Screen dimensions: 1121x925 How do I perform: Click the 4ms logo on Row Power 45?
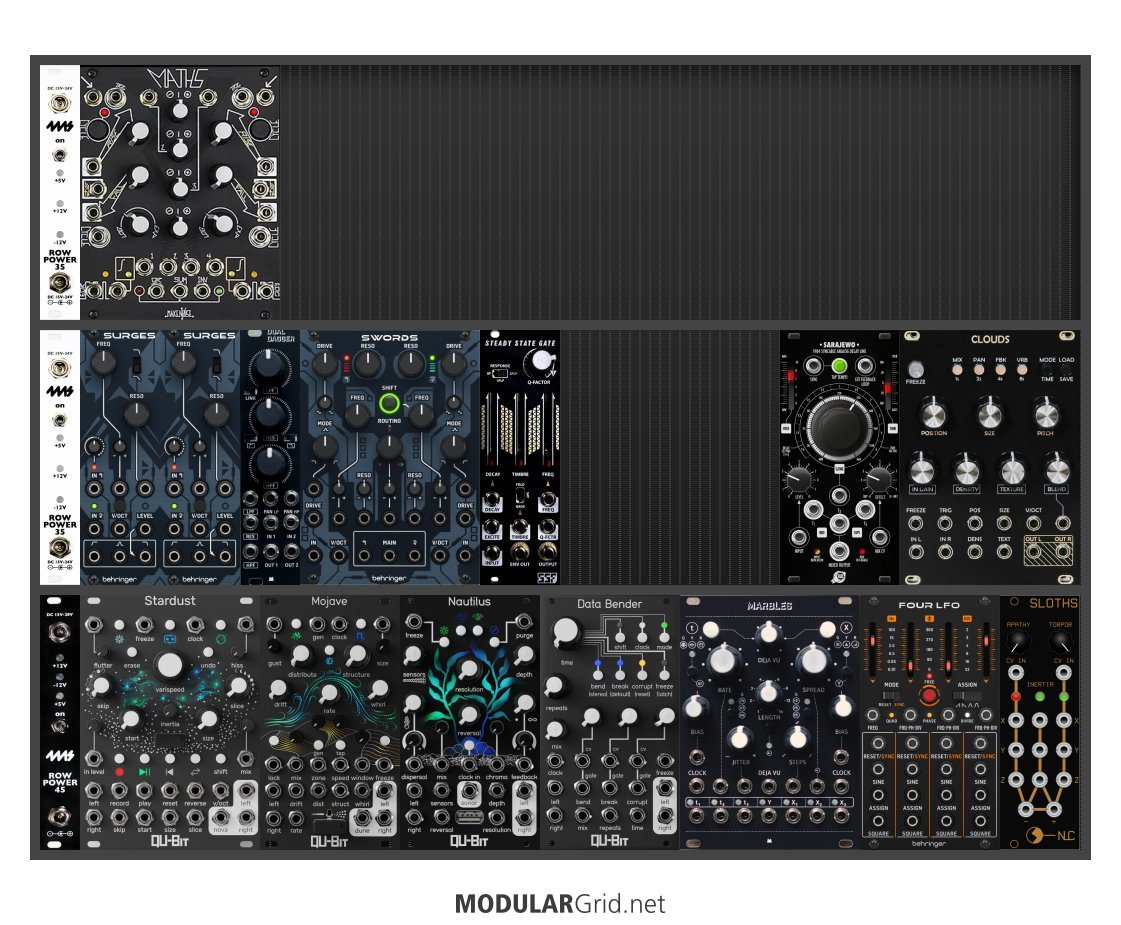[60, 756]
